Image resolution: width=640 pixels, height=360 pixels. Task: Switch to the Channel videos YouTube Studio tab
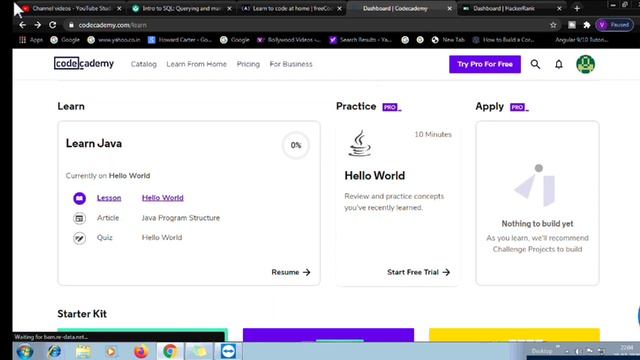[x=71, y=8]
